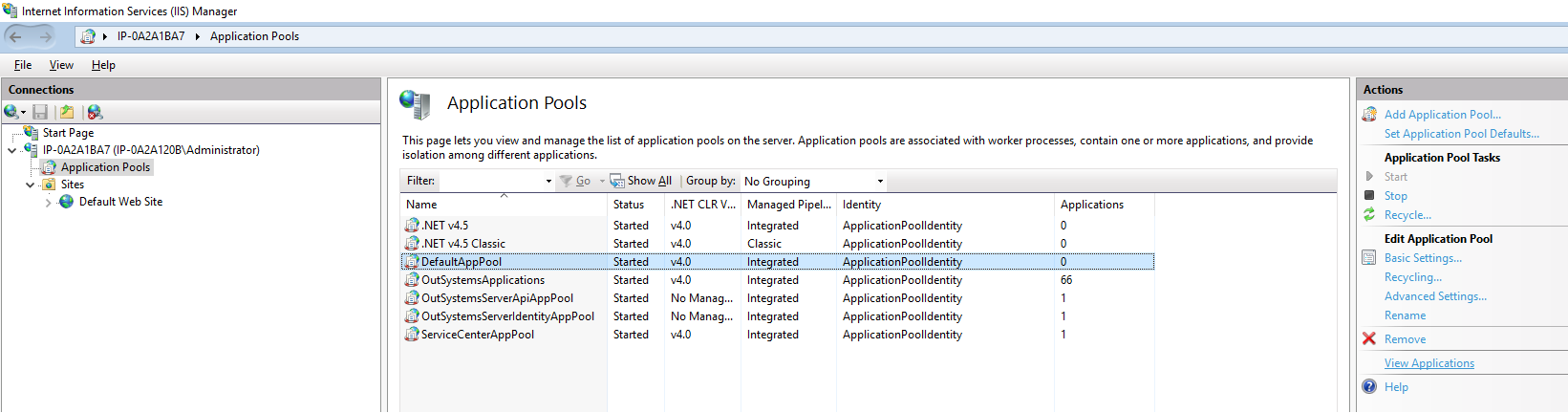Click the blue Help question mark icon
The image size is (1568, 413).
point(1369,386)
